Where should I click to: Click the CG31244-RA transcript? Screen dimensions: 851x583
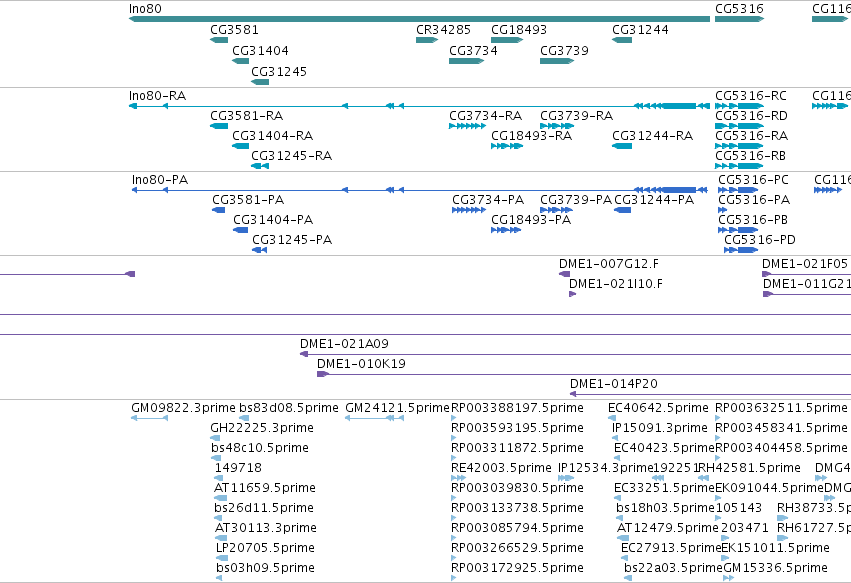point(622,146)
